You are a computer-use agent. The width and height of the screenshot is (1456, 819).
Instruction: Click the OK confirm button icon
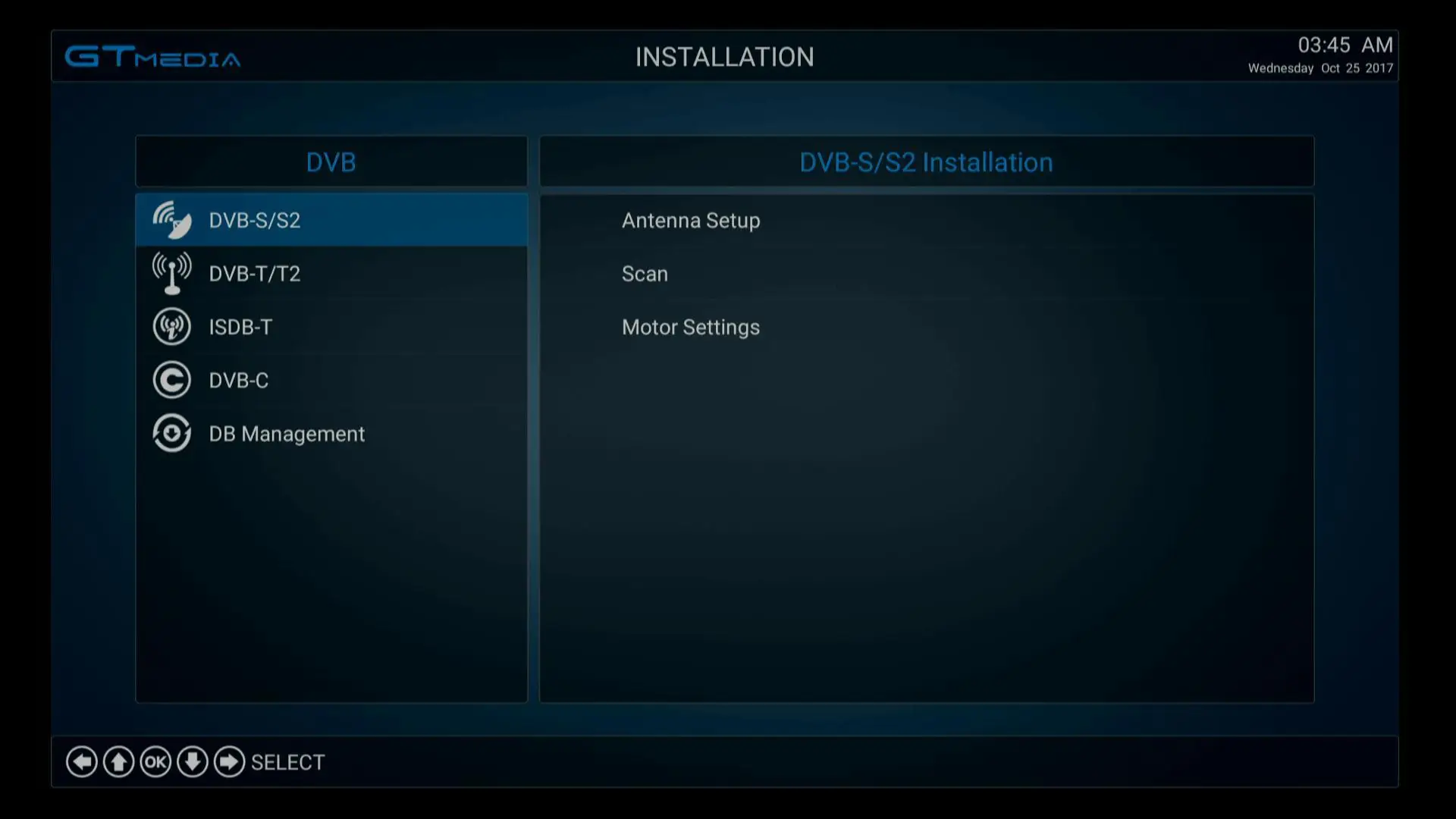pyautogui.click(x=155, y=762)
